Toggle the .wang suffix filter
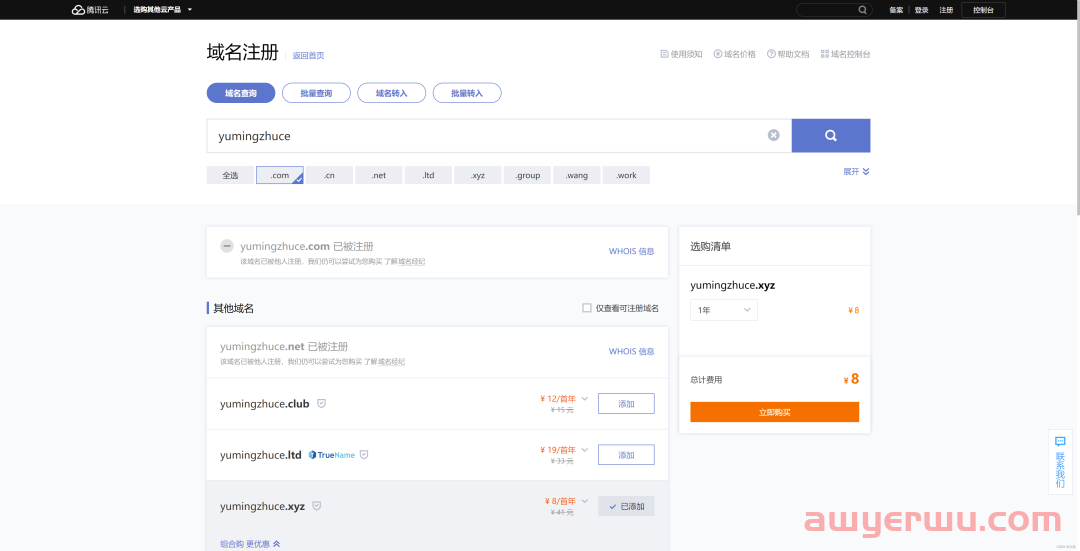 click(577, 175)
